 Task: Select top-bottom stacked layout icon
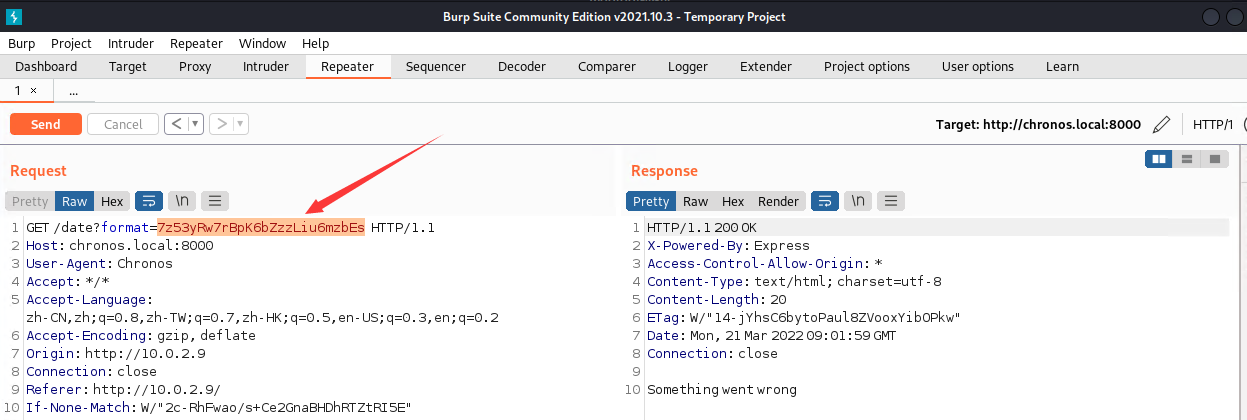(1186, 158)
